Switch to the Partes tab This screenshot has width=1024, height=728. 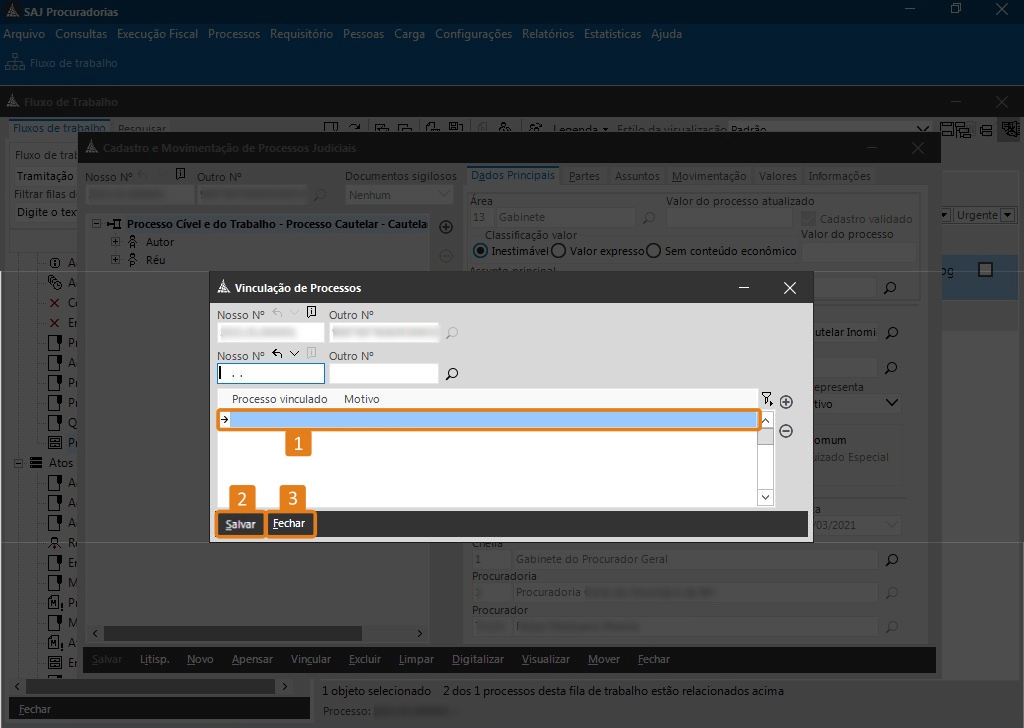click(x=584, y=176)
